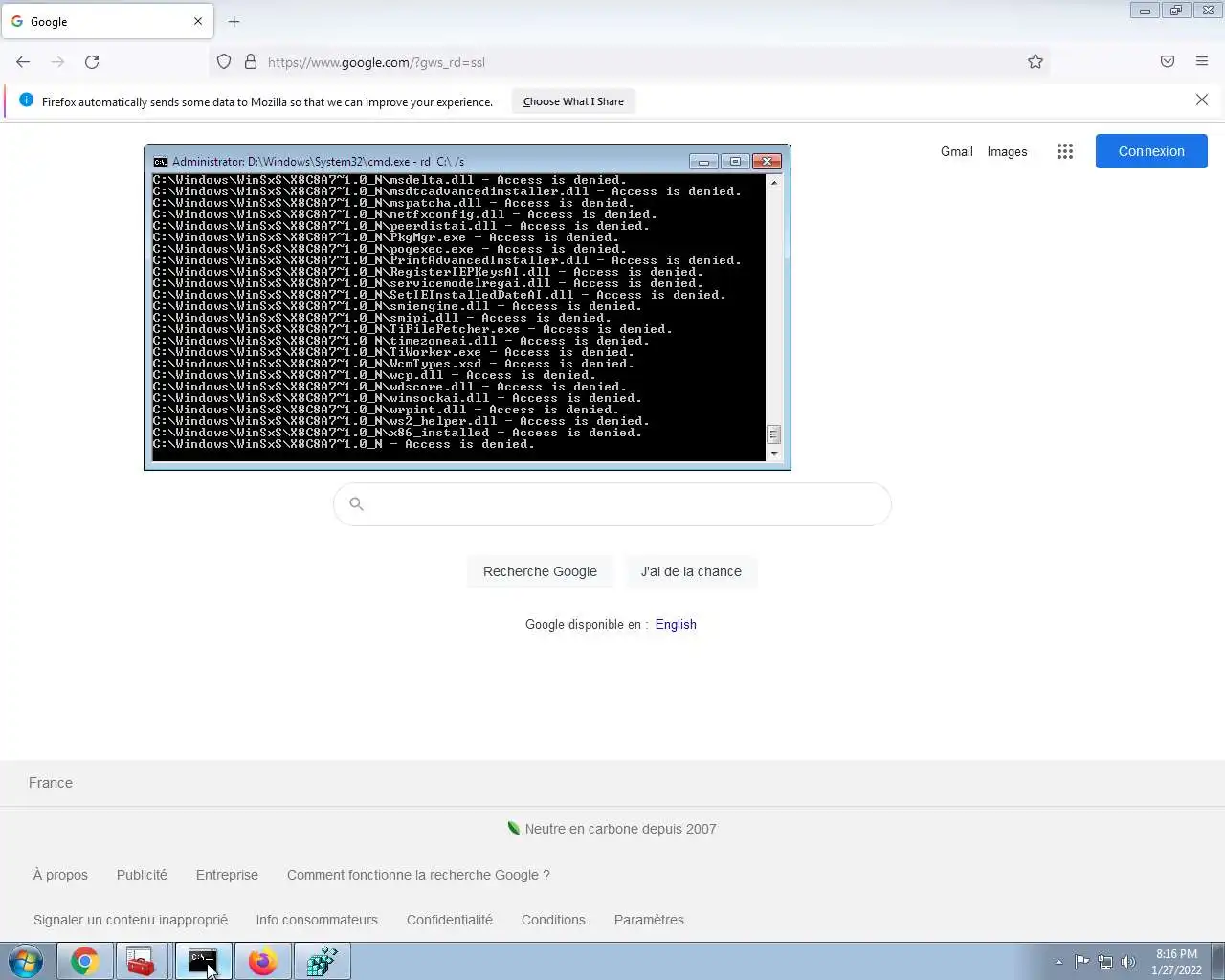Open Neutre en carbone depuis 2007 link

620,829
